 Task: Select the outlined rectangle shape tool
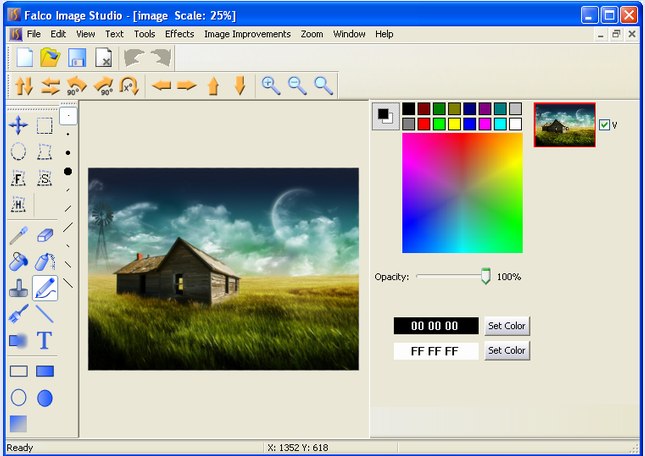19,371
